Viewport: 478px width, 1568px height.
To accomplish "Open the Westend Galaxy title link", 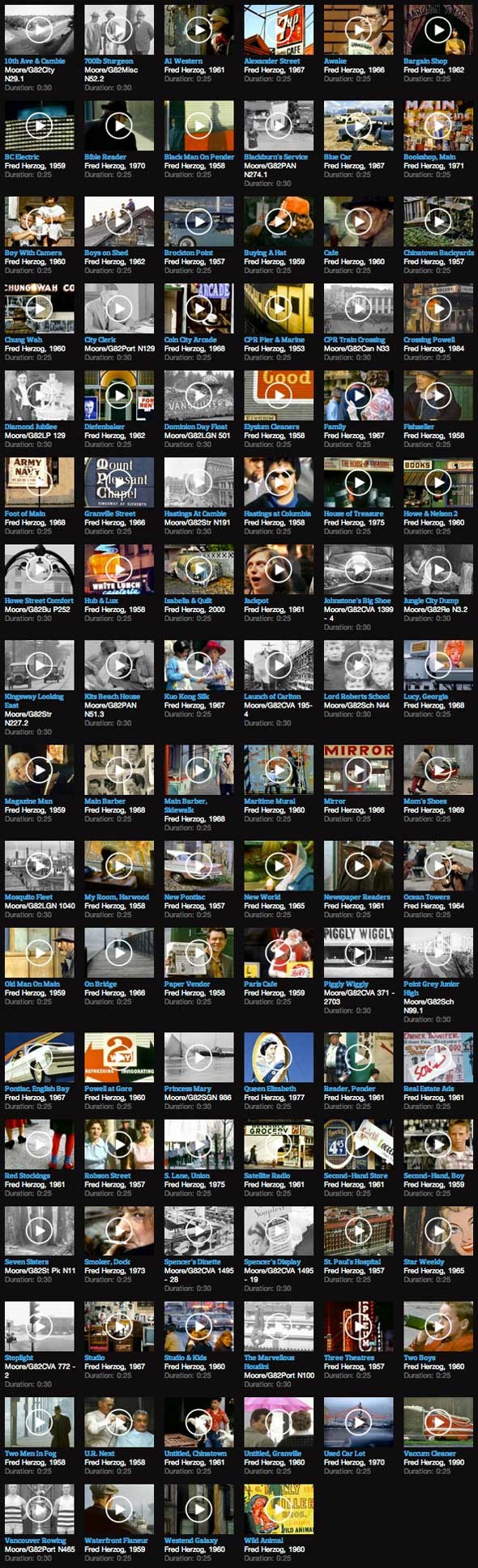I will tap(191, 1540).
